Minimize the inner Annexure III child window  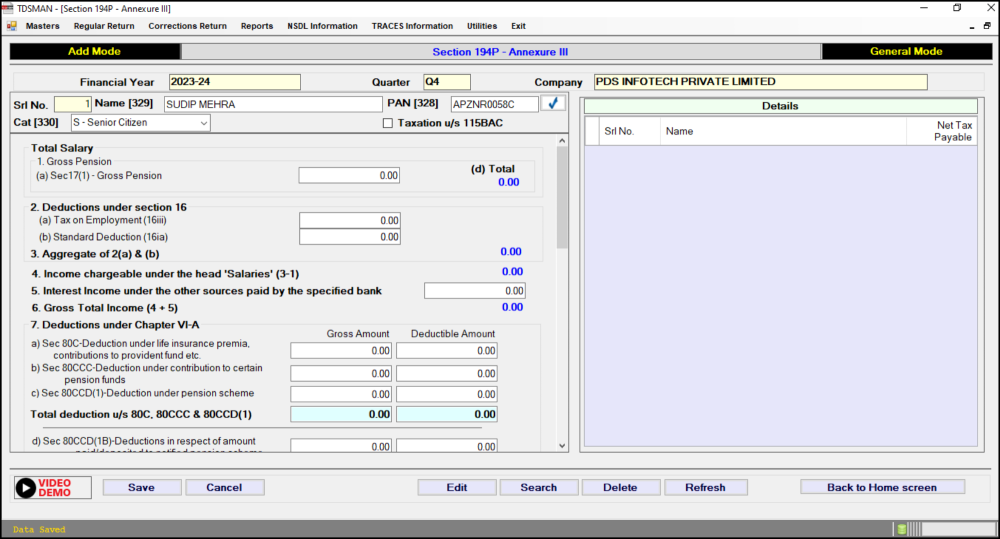[973, 26]
